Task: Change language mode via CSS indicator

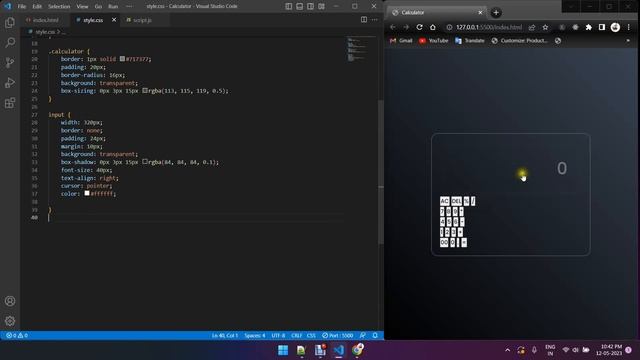Action: 311,336
